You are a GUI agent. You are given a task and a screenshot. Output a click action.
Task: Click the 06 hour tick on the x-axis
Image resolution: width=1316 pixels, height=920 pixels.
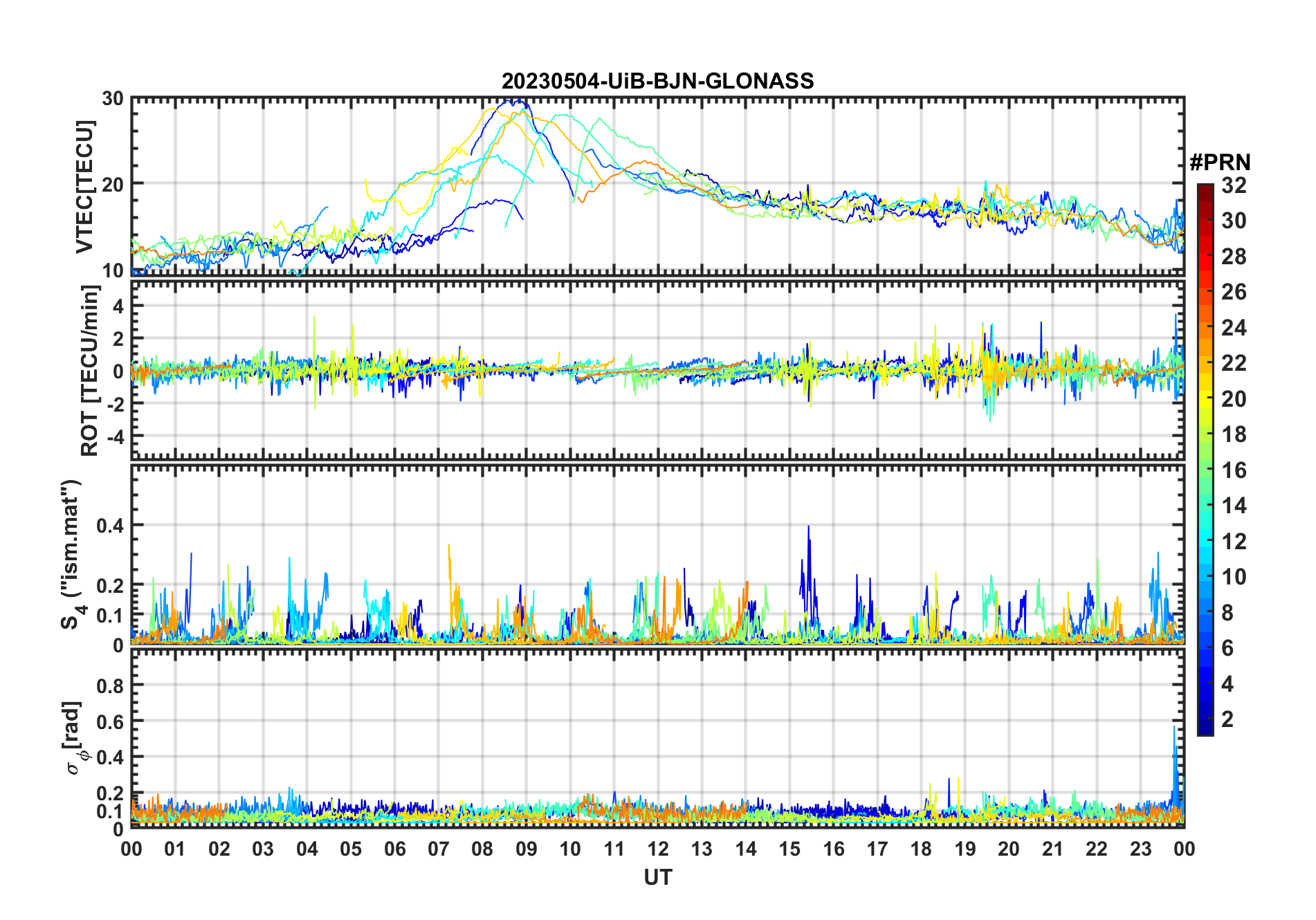point(395,849)
